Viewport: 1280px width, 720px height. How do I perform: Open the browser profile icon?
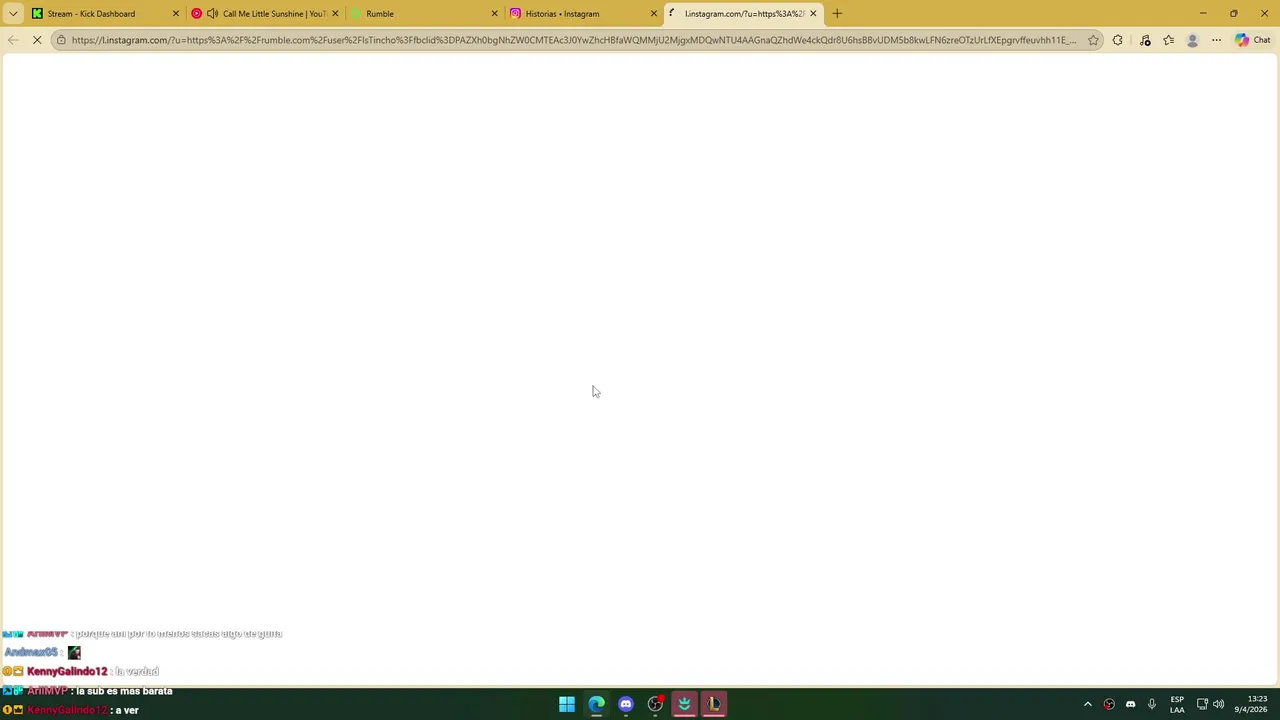coord(1192,40)
